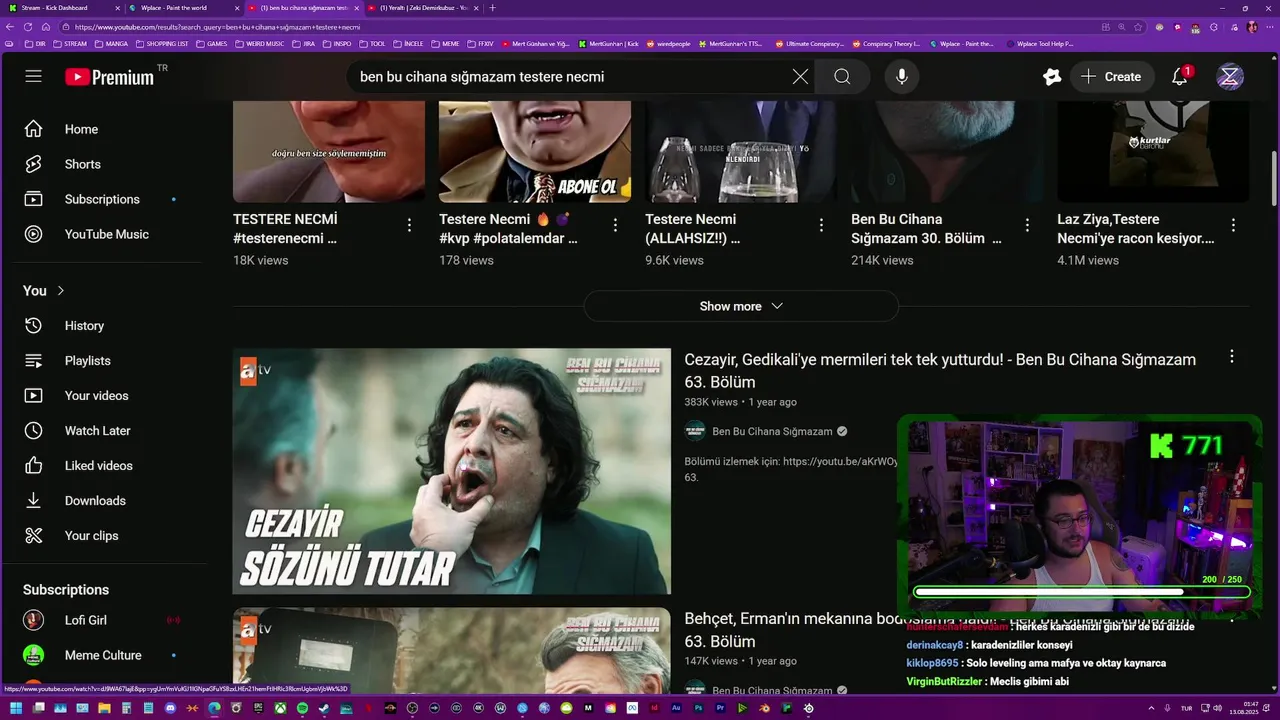Open options for Laz Ziya,Testere short
This screenshot has height=720, width=1280.
coord(1233,225)
